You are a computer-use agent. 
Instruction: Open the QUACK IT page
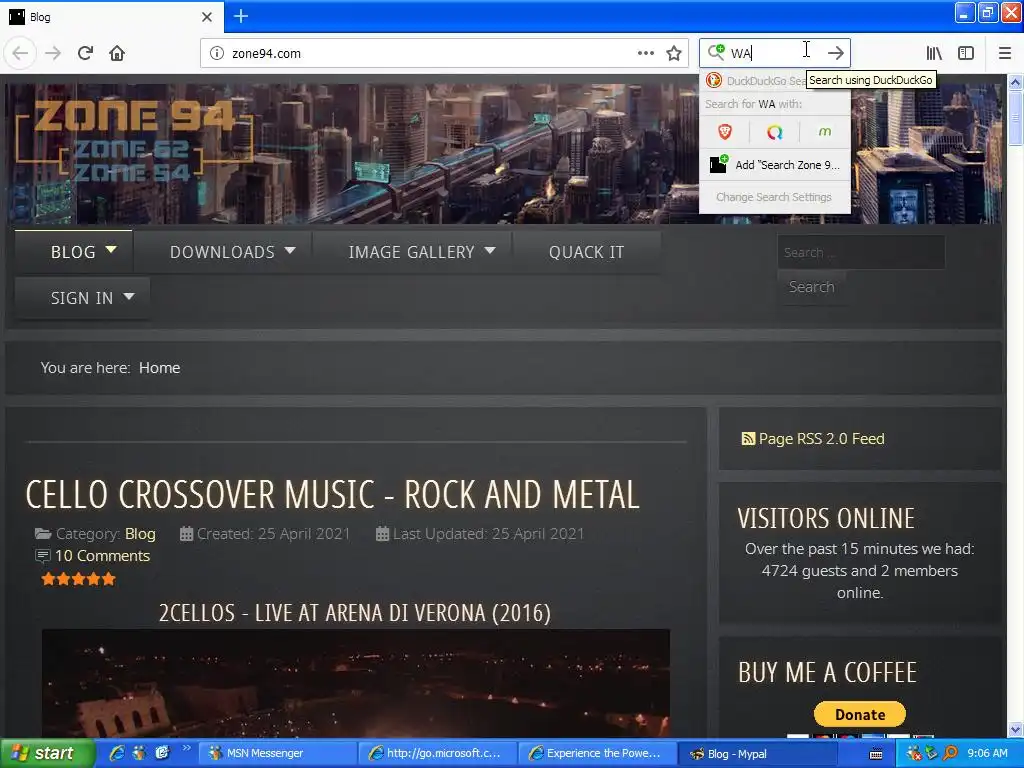click(586, 252)
